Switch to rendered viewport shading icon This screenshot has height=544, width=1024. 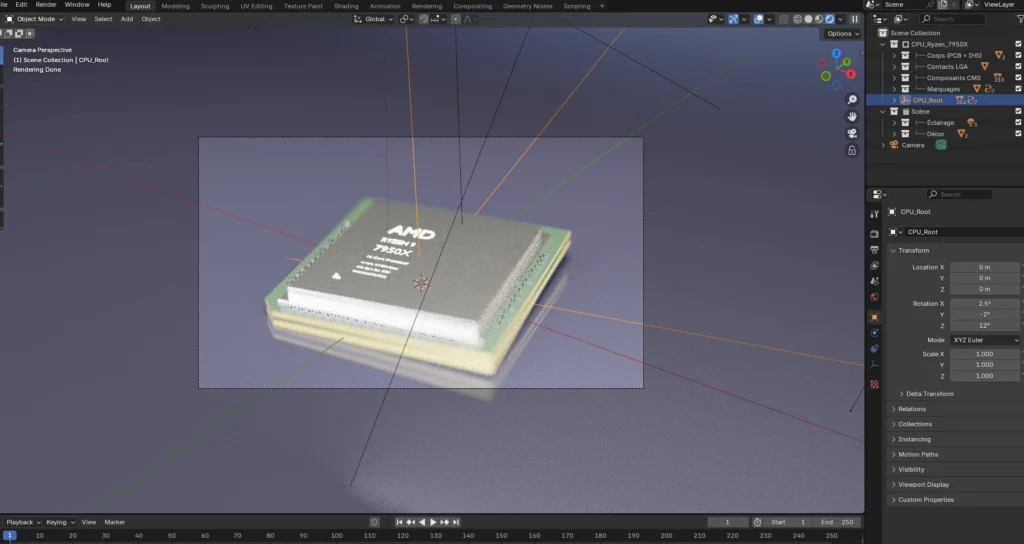pyautogui.click(x=830, y=19)
